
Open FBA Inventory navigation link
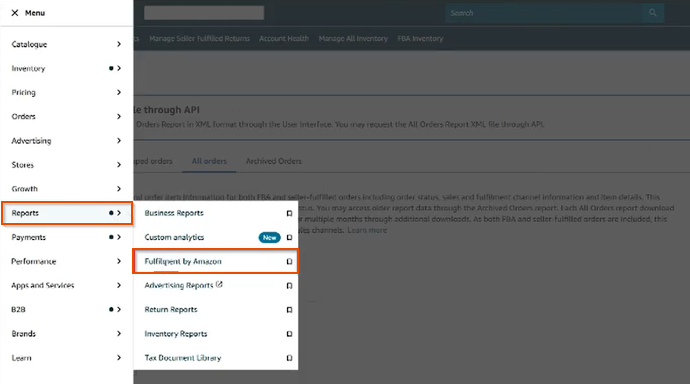coord(420,39)
